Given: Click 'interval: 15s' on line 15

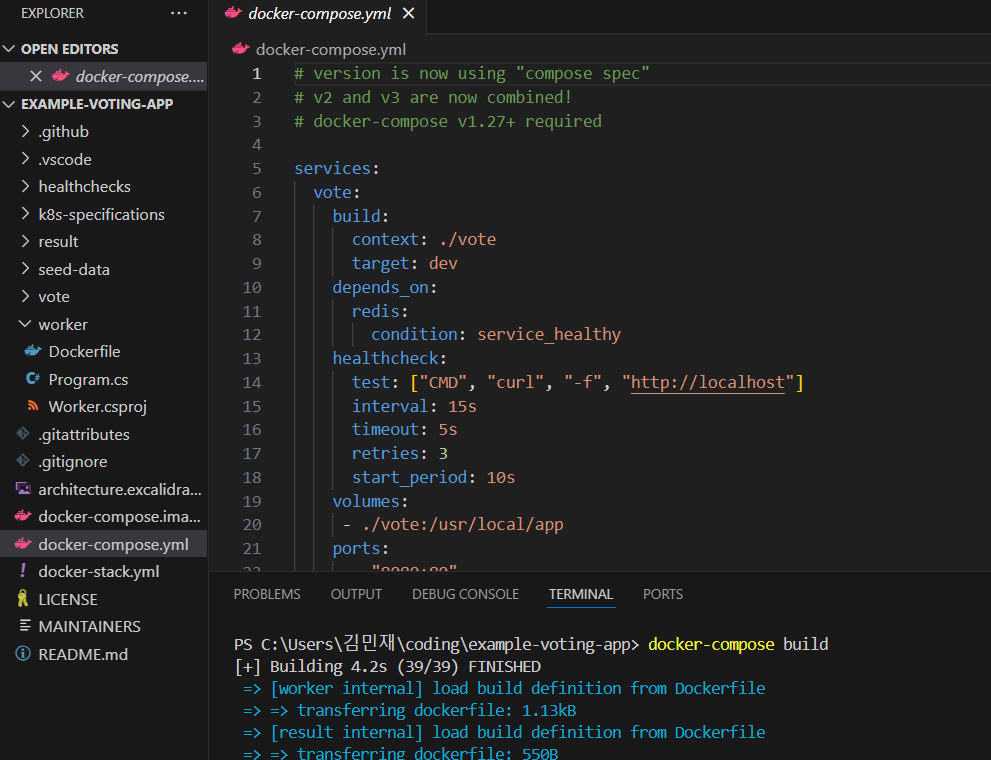Looking at the screenshot, I should click(x=414, y=406).
